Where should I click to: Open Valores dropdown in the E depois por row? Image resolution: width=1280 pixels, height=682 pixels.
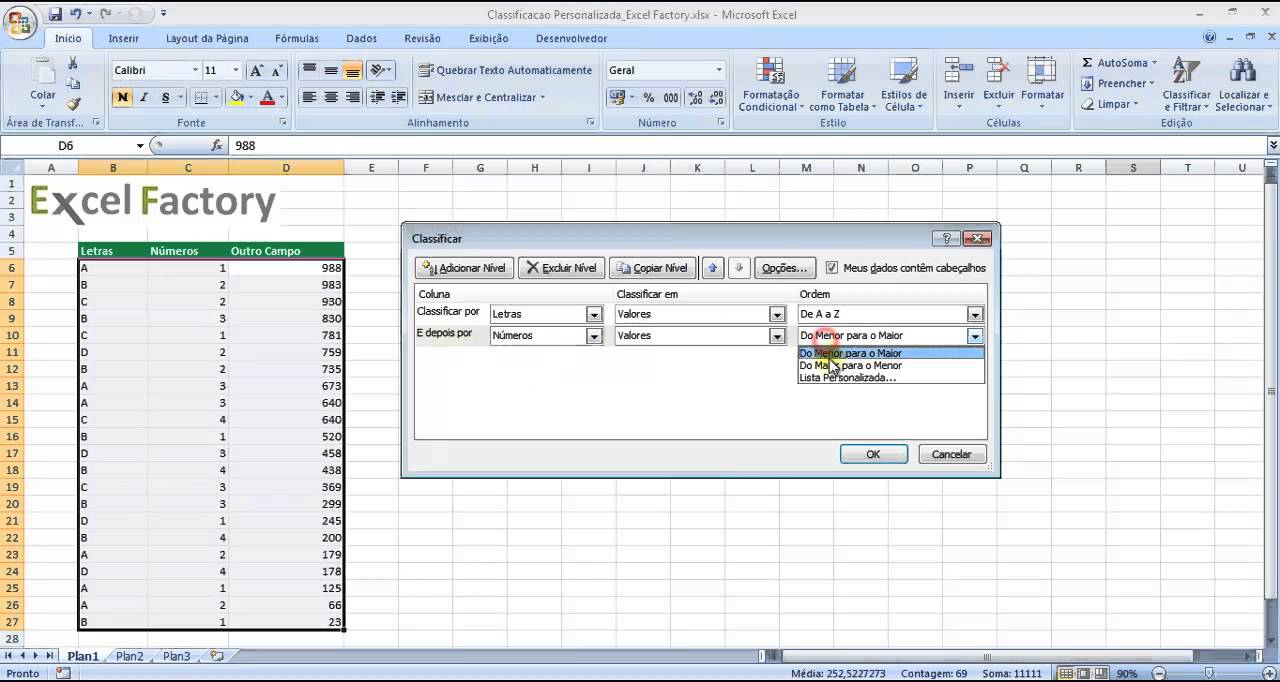coord(777,336)
